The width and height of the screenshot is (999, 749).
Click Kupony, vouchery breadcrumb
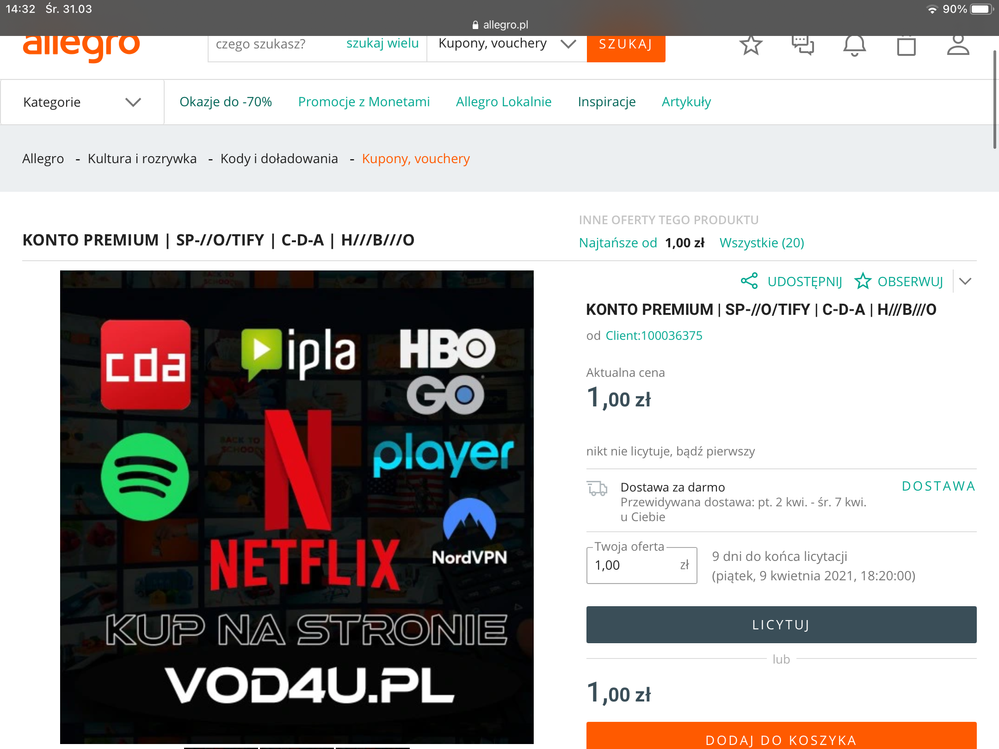(x=415, y=159)
